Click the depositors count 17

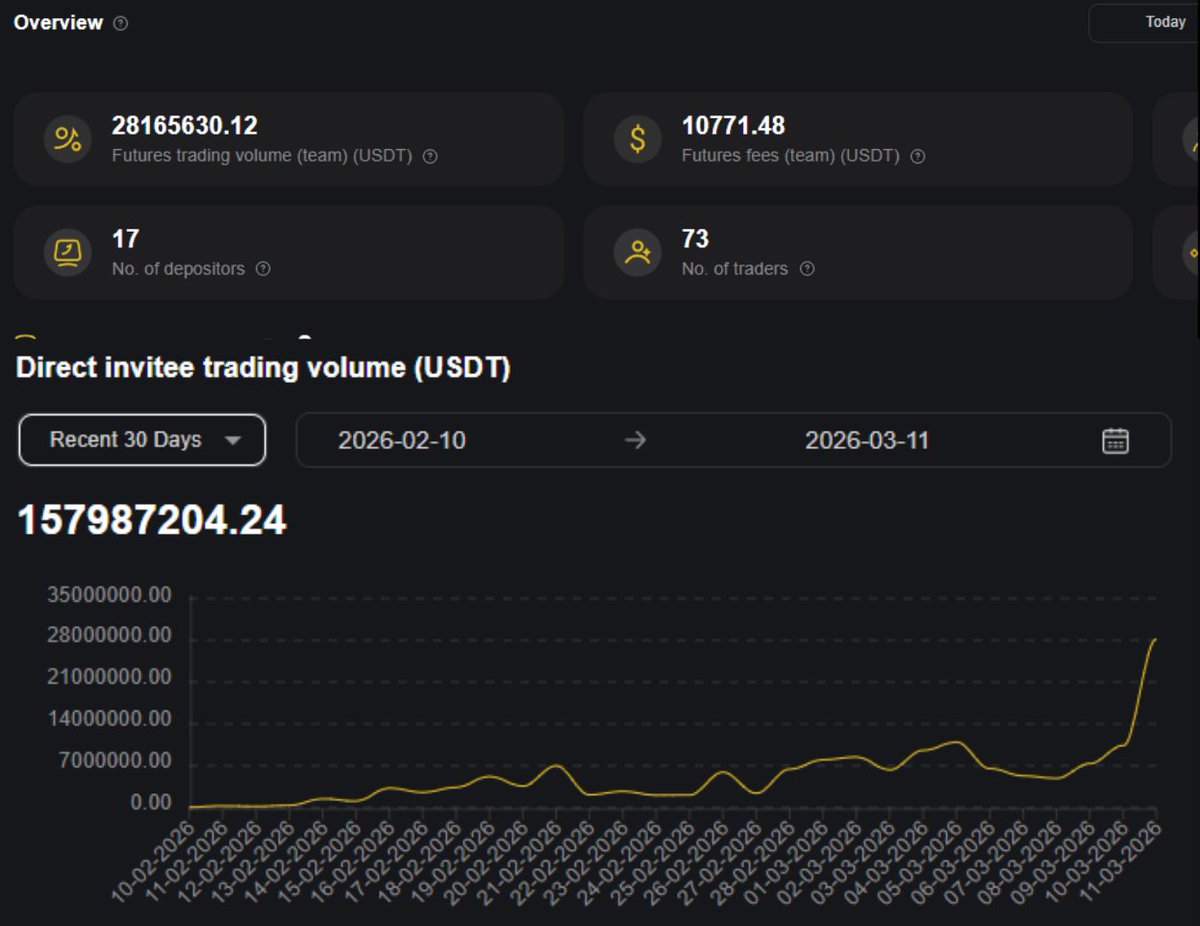[125, 239]
